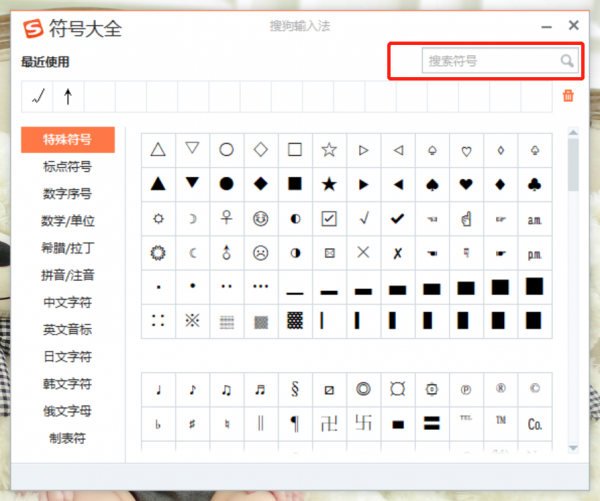600x501 pixels.
Task: Click the Sogou S logo icon
Action: 33,29
